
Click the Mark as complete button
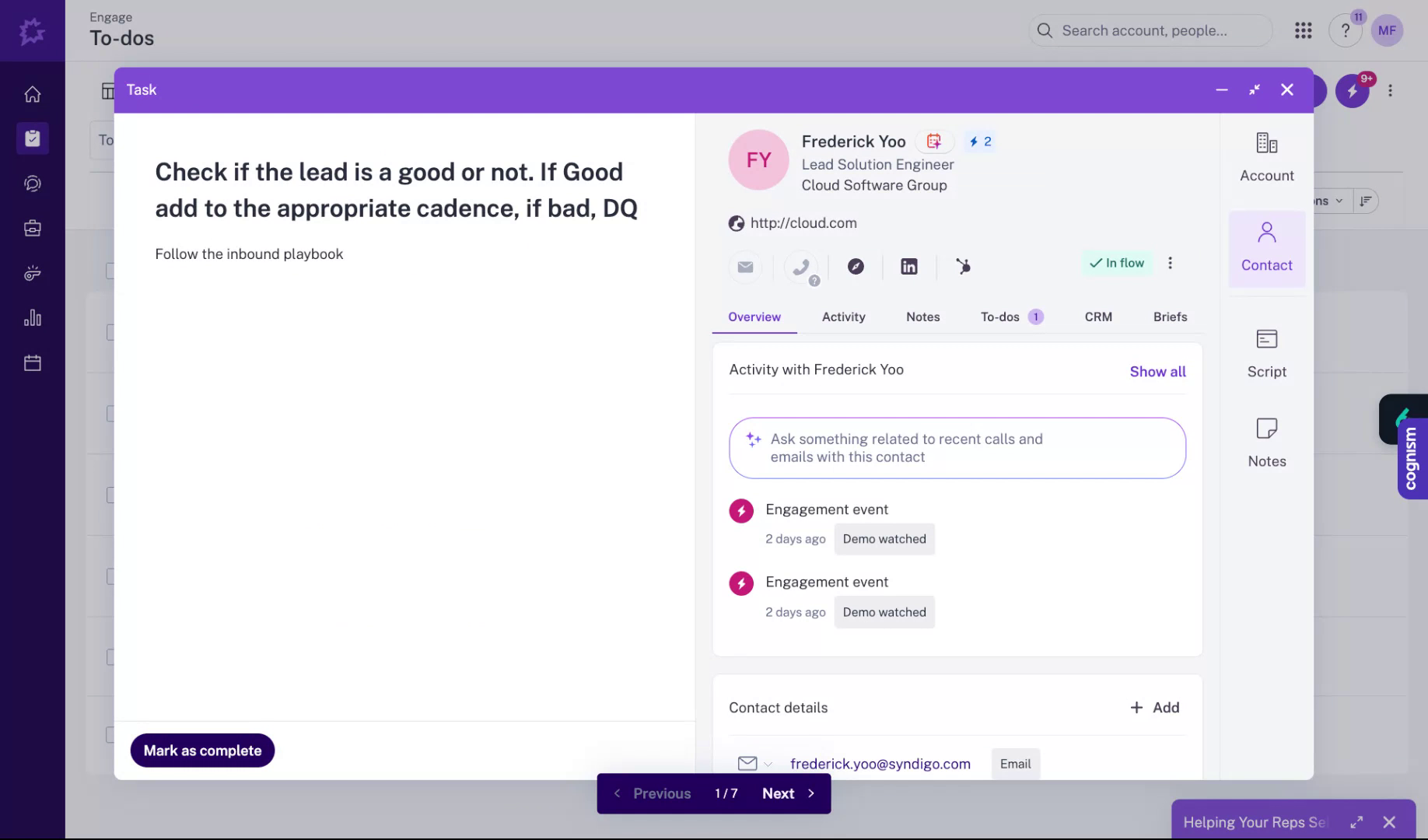click(x=202, y=750)
